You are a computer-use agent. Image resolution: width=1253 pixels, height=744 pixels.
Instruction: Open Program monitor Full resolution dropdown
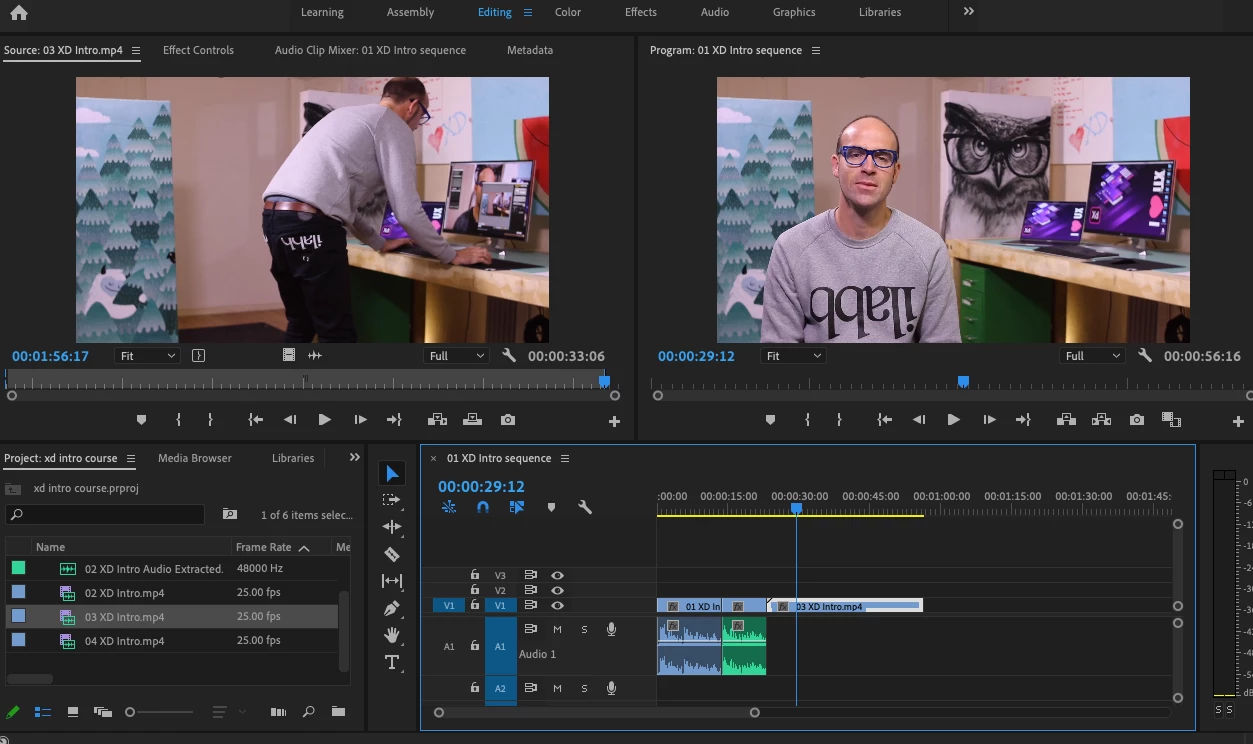[x=1092, y=355]
